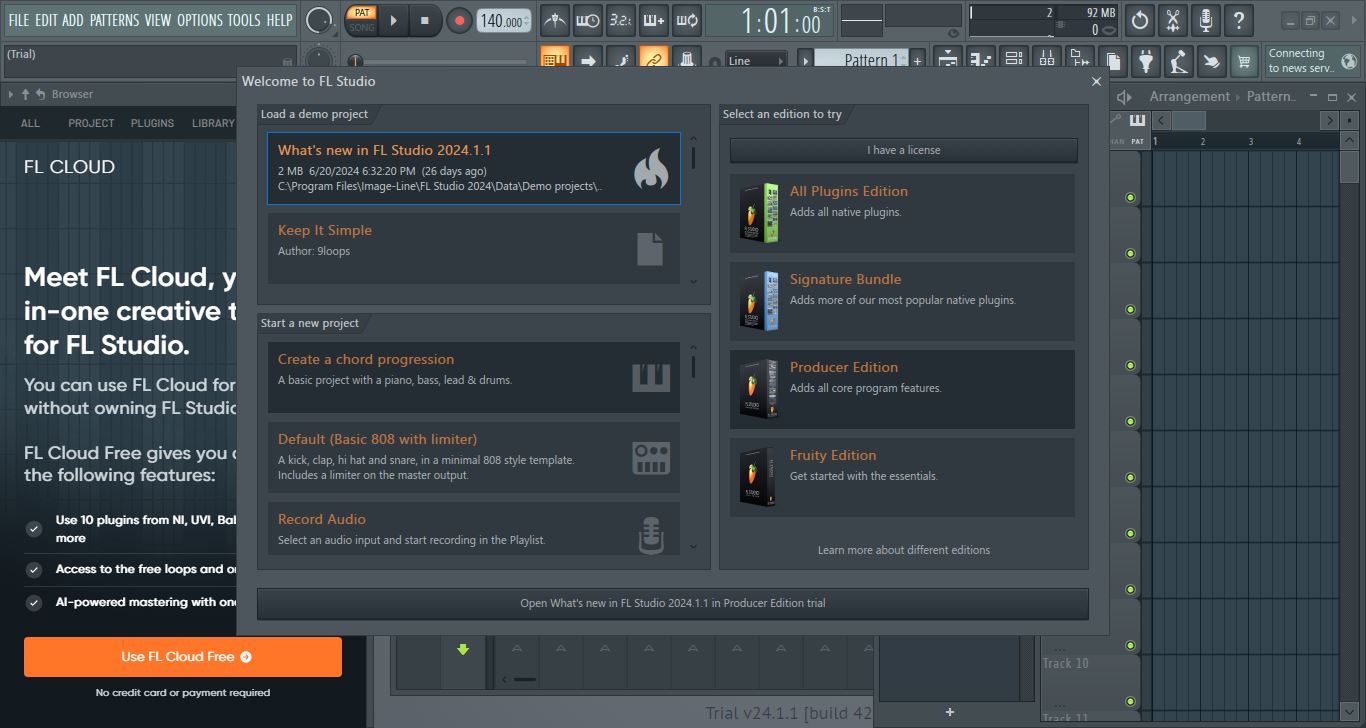Toggle blend recording (keyboard plus) icon

pyautogui.click(x=653, y=20)
